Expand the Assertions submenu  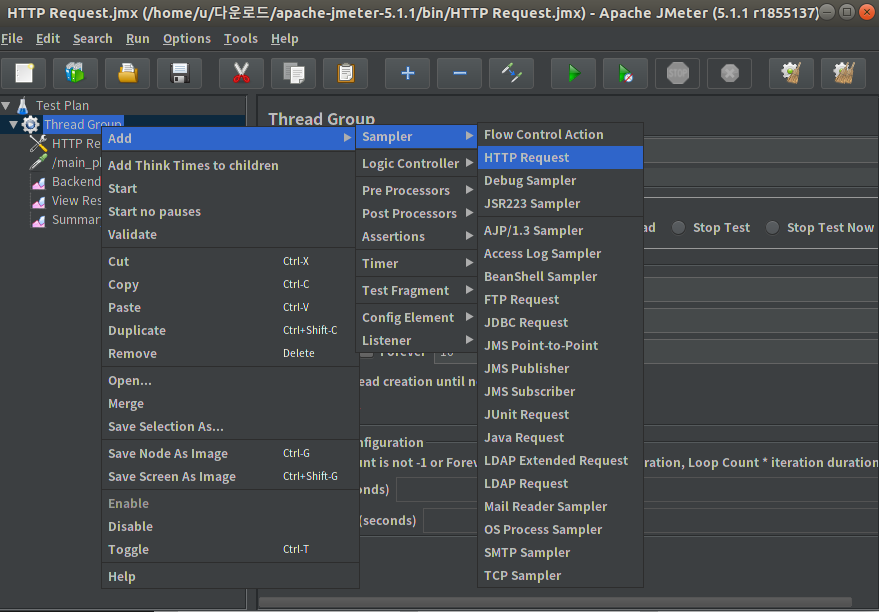(417, 237)
